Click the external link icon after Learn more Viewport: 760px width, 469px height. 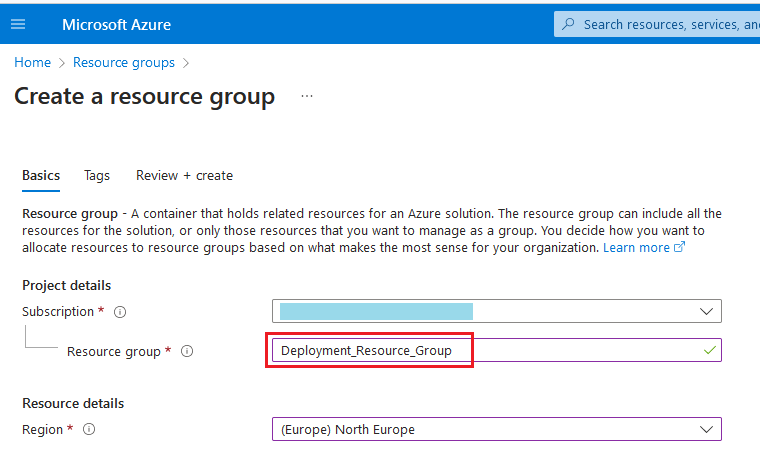pos(680,248)
